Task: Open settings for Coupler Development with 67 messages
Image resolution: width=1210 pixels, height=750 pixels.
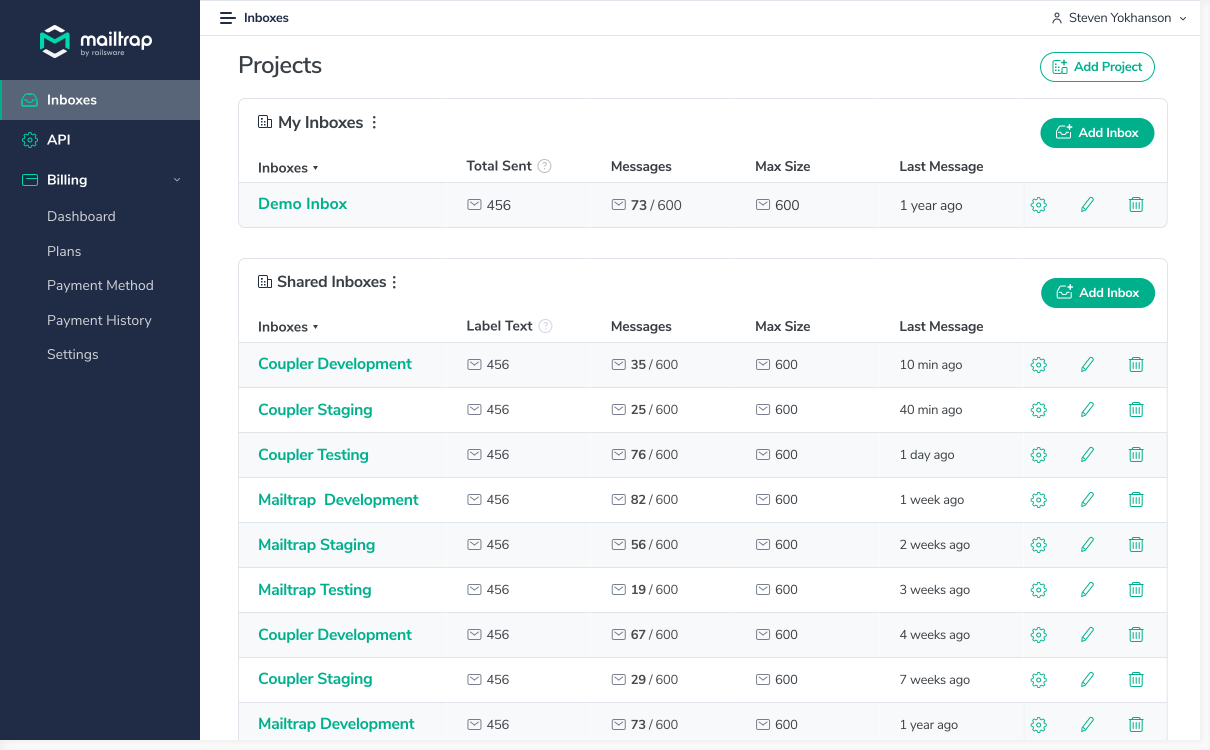Action: click(1039, 635)
